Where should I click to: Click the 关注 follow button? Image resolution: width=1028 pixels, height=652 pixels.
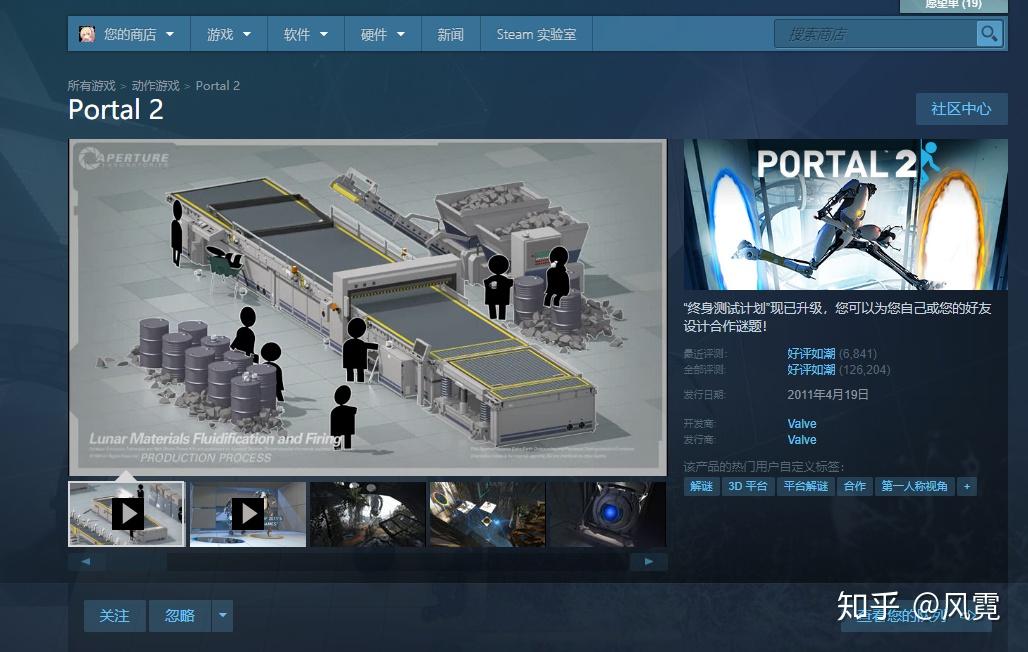point(115,616)
